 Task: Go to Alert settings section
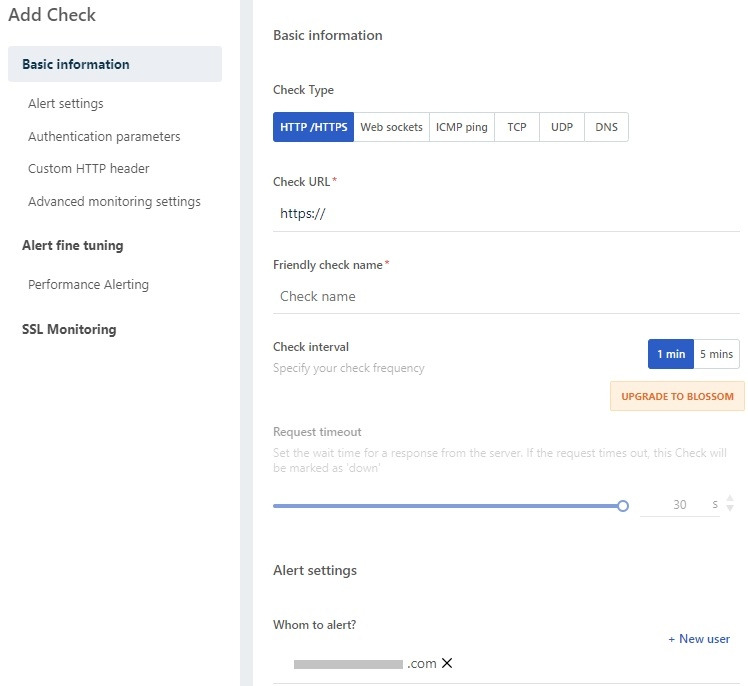point(66,103)
